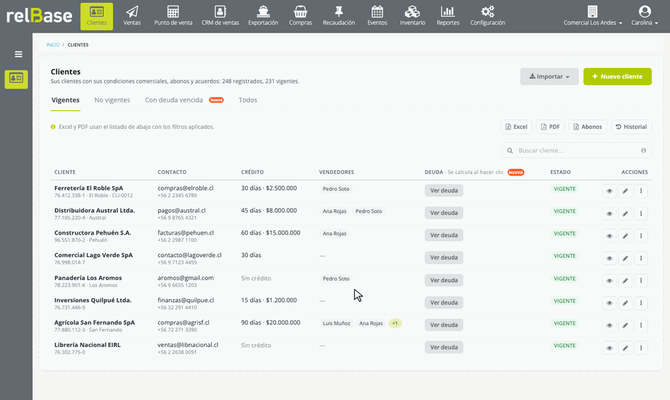Click the INICIO breadcrumb link
The width and height of the screenshot is (670, 400).
point(53,45)
